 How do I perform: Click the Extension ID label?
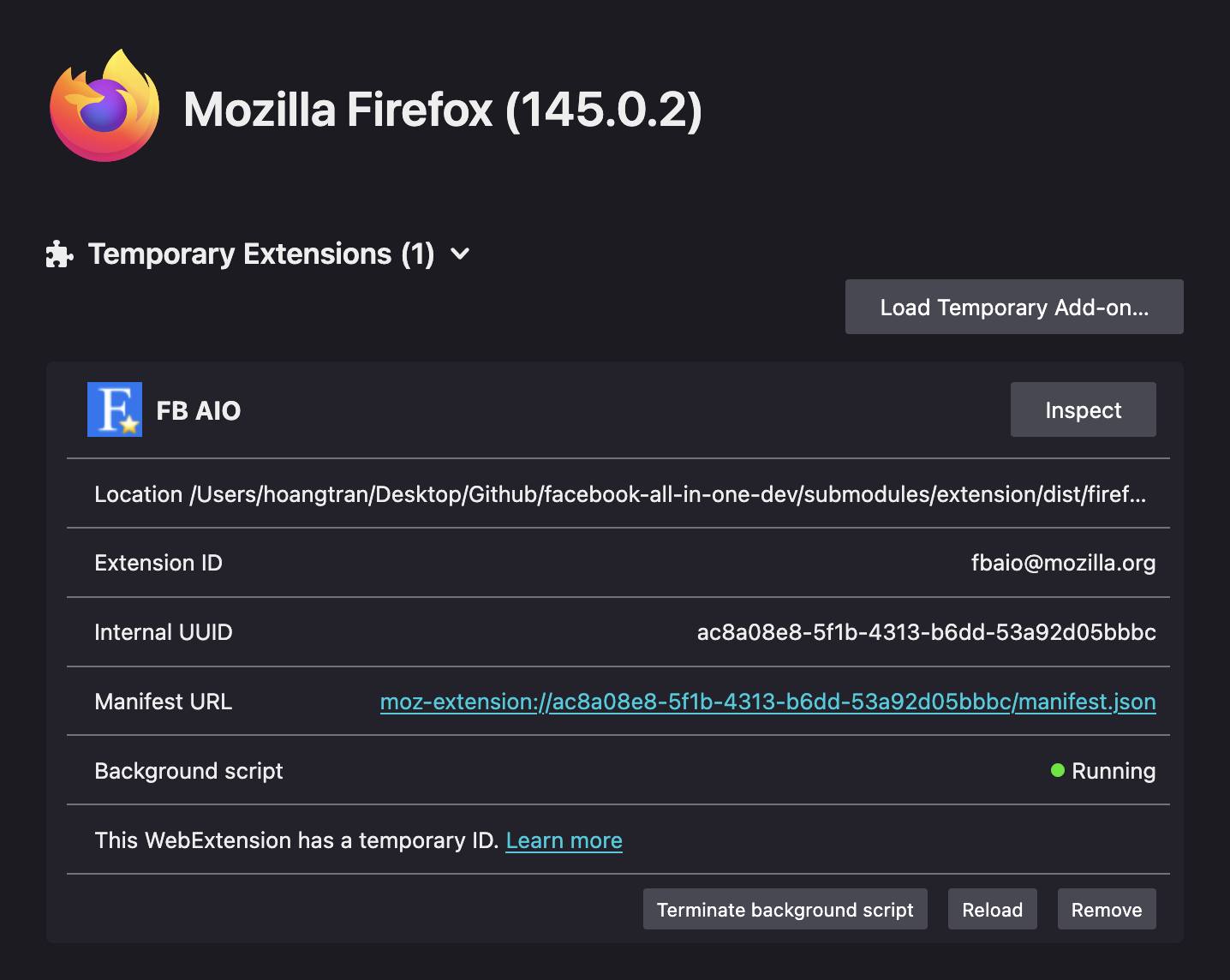tap(158, 563)
